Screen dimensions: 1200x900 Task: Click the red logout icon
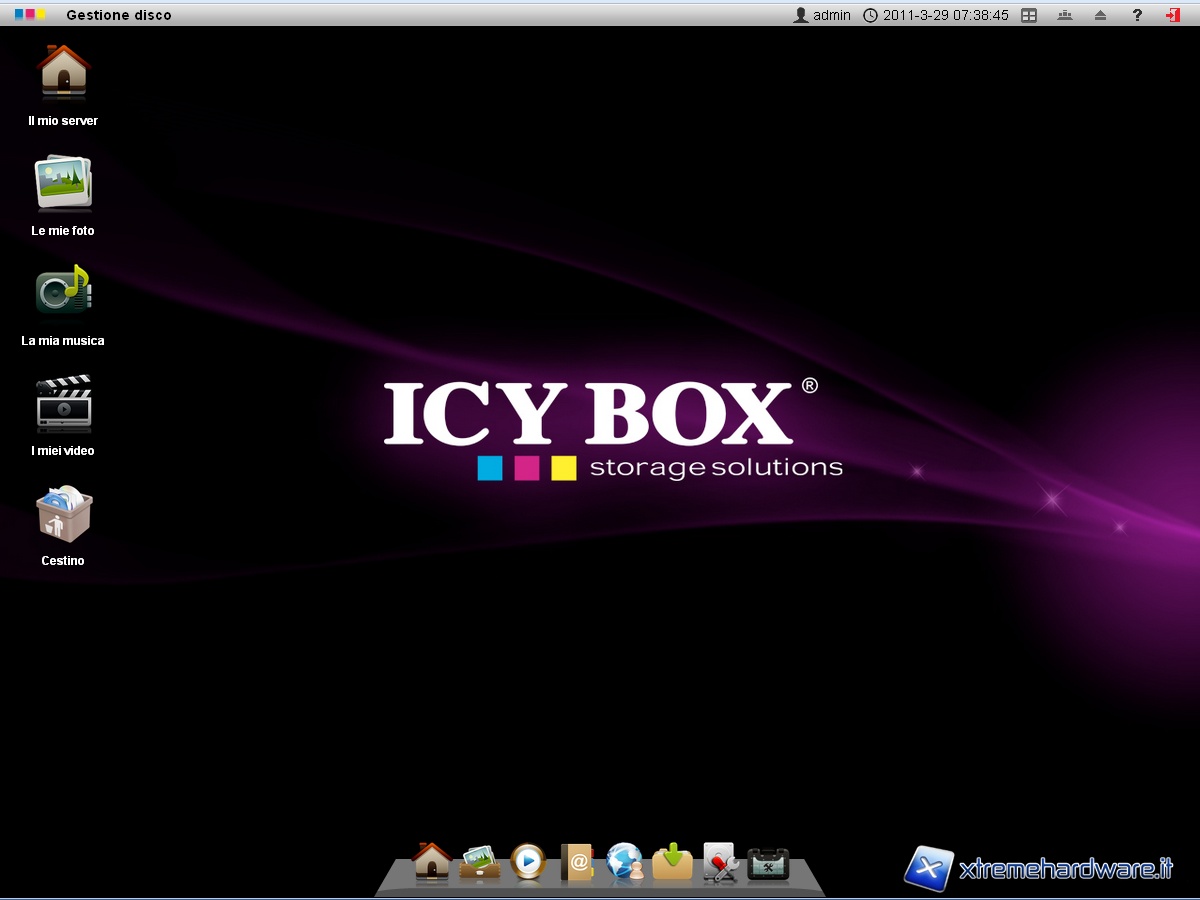[x=1172, y=15]
